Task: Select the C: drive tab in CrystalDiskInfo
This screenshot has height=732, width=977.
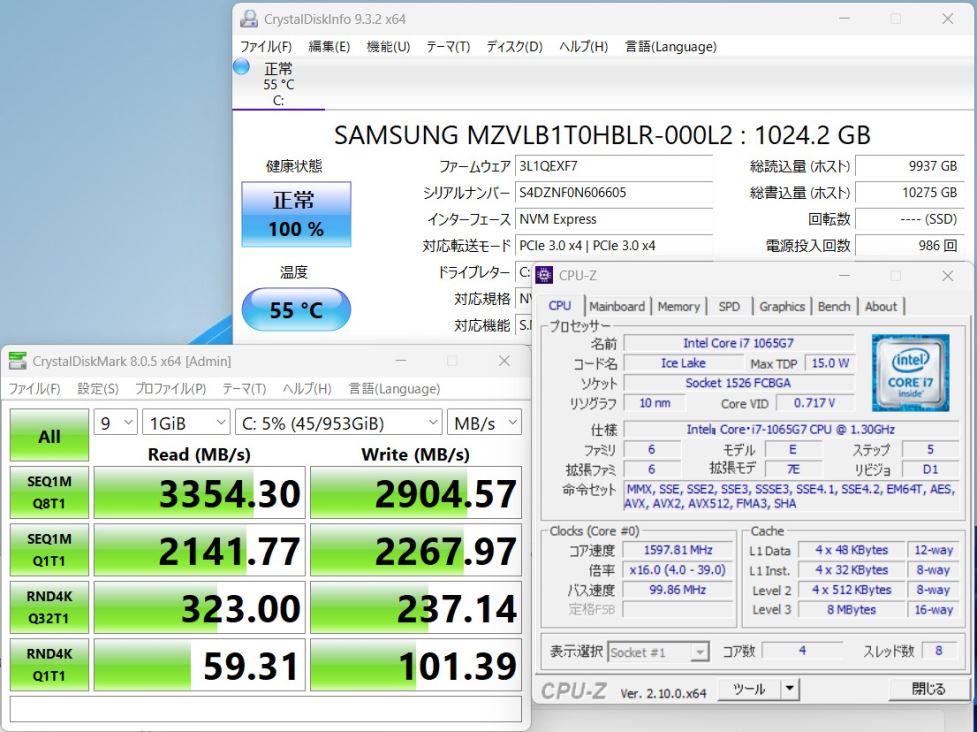Action: [x=279, y=84]
